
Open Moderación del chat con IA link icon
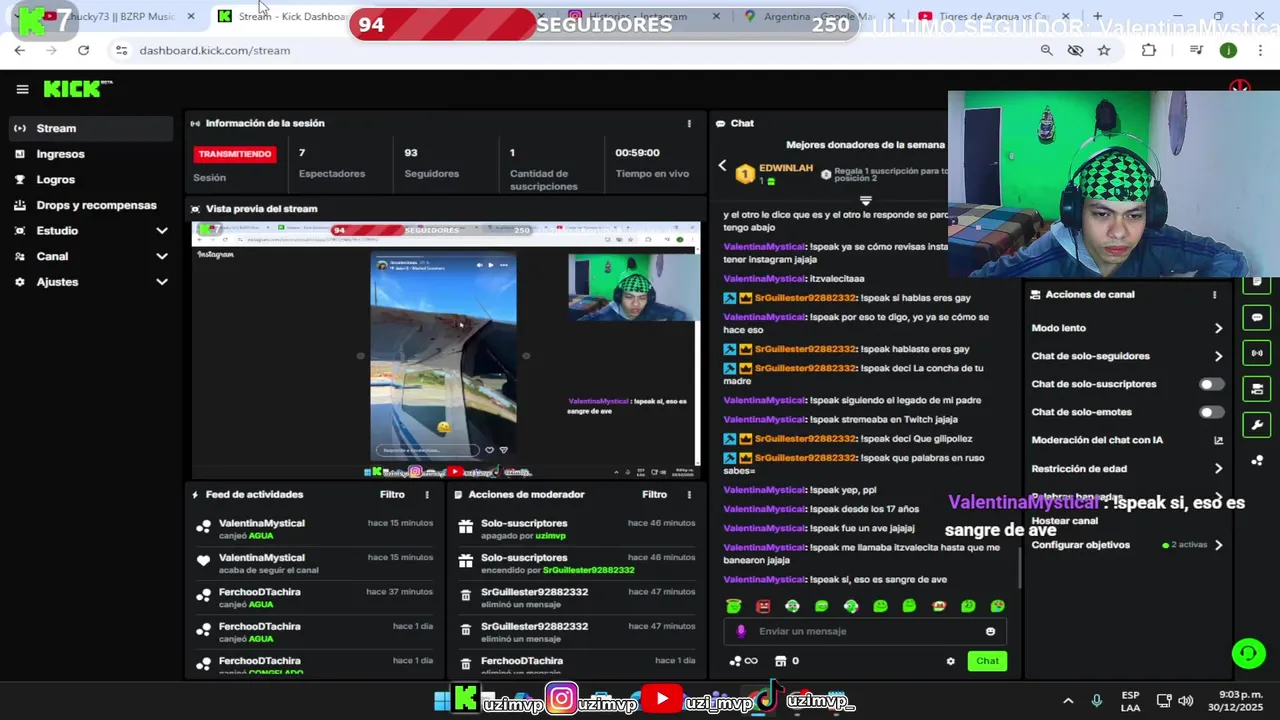[x=1218, y=440]
